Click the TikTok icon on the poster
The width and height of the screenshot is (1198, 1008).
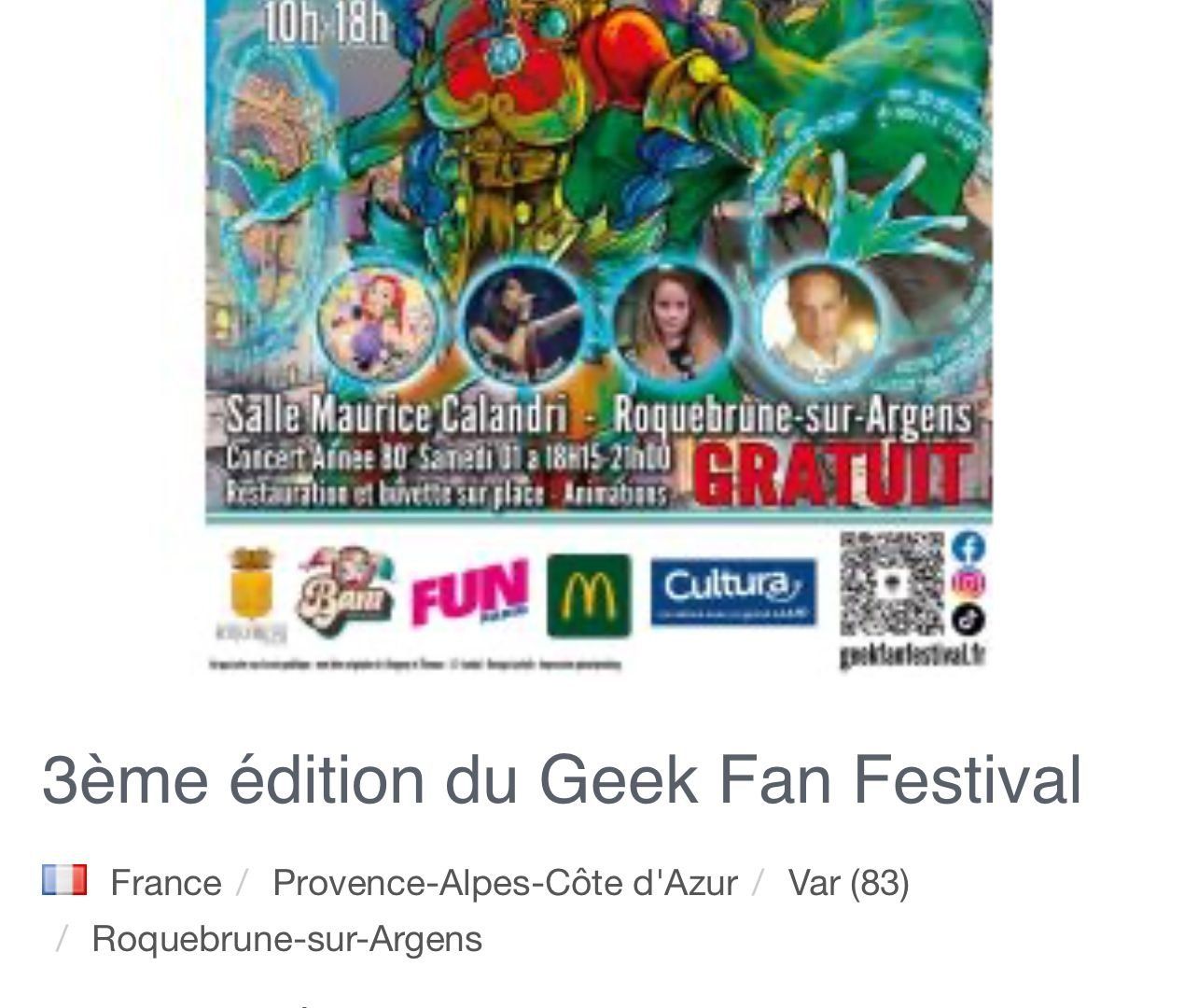969,619
